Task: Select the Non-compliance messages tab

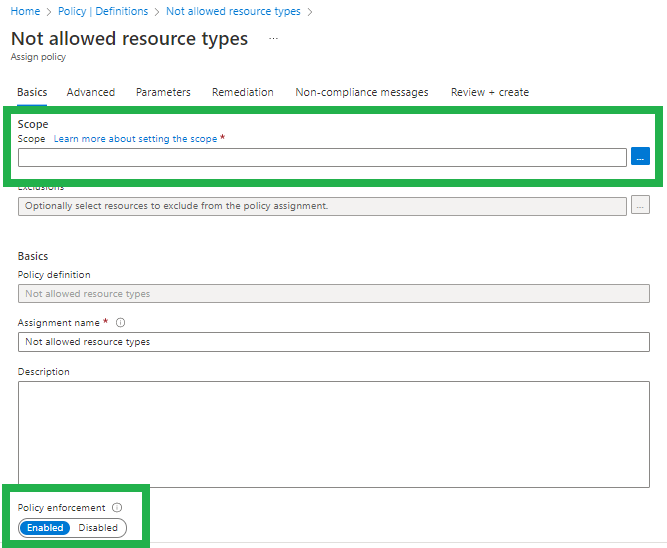Action: 362,92
